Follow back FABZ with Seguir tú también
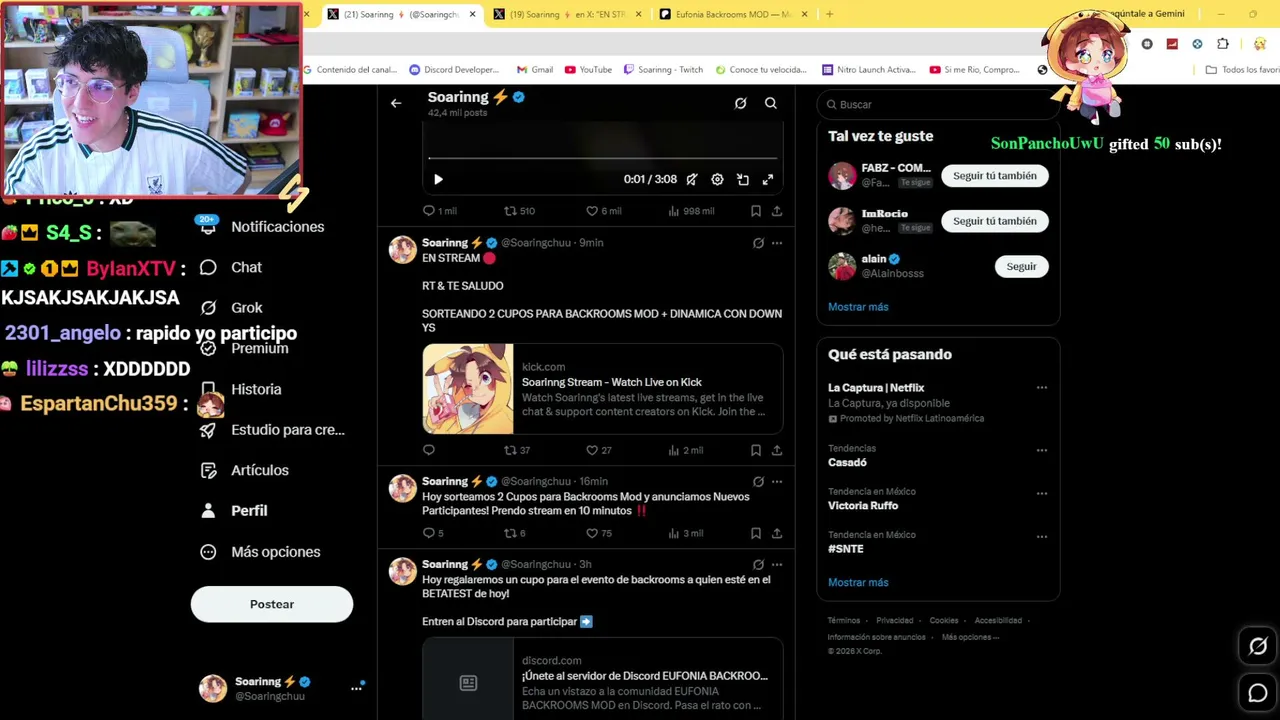The image size is (1280, 720). point(995,176)
